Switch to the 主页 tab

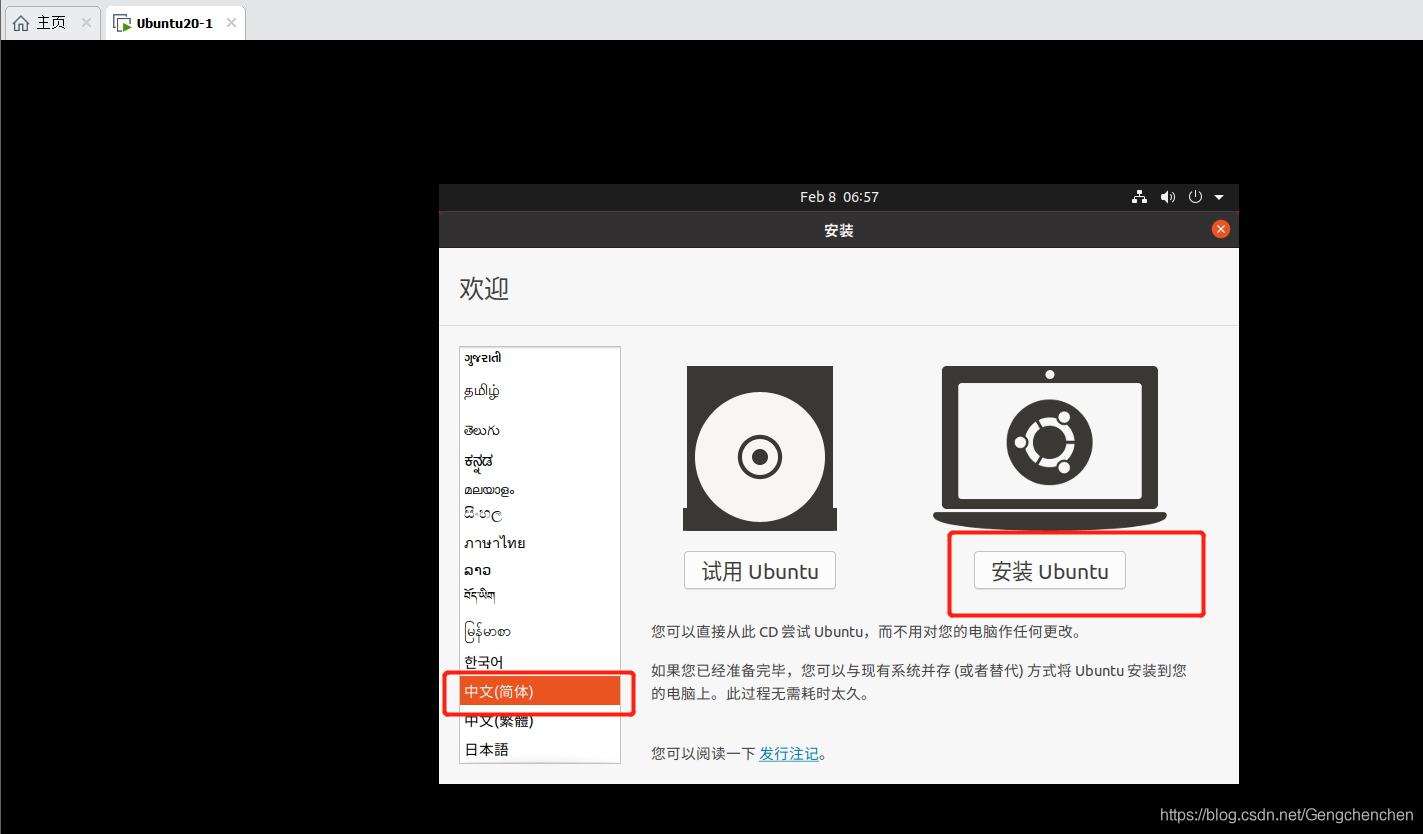coord(51,23)
